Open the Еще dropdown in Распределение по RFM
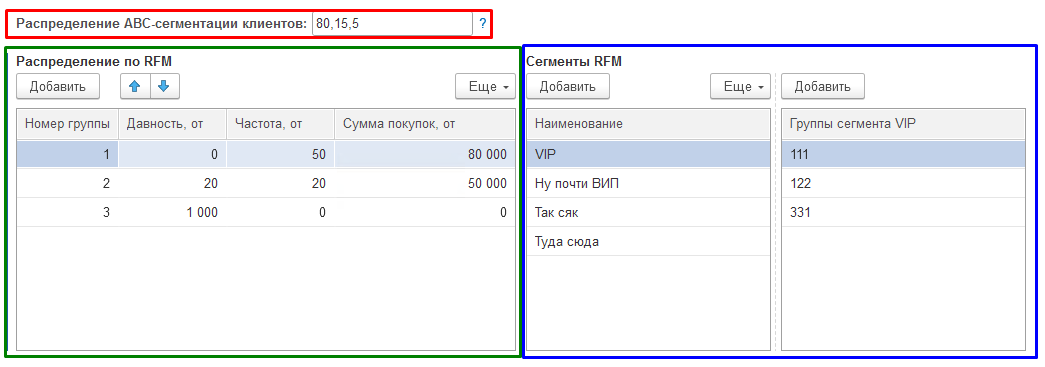 pos(485,87)
